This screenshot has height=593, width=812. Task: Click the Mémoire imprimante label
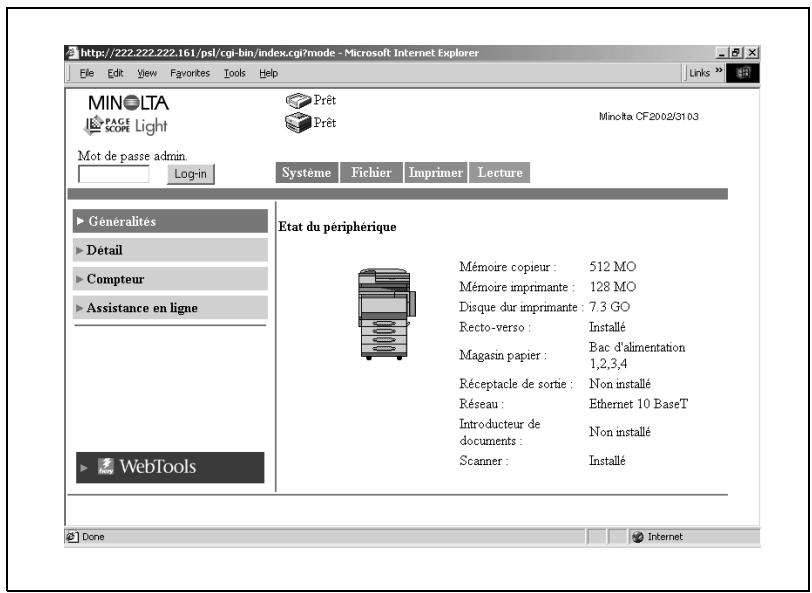(x=517, y=287)
